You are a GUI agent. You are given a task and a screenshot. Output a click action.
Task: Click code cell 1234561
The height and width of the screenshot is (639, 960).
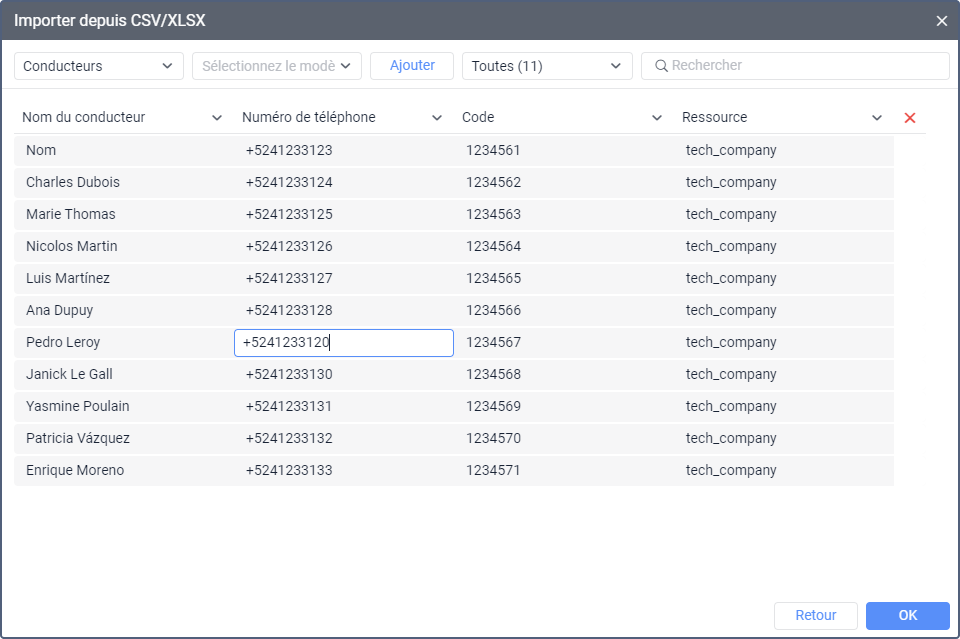pyautogui.click(x=493, y=151)
